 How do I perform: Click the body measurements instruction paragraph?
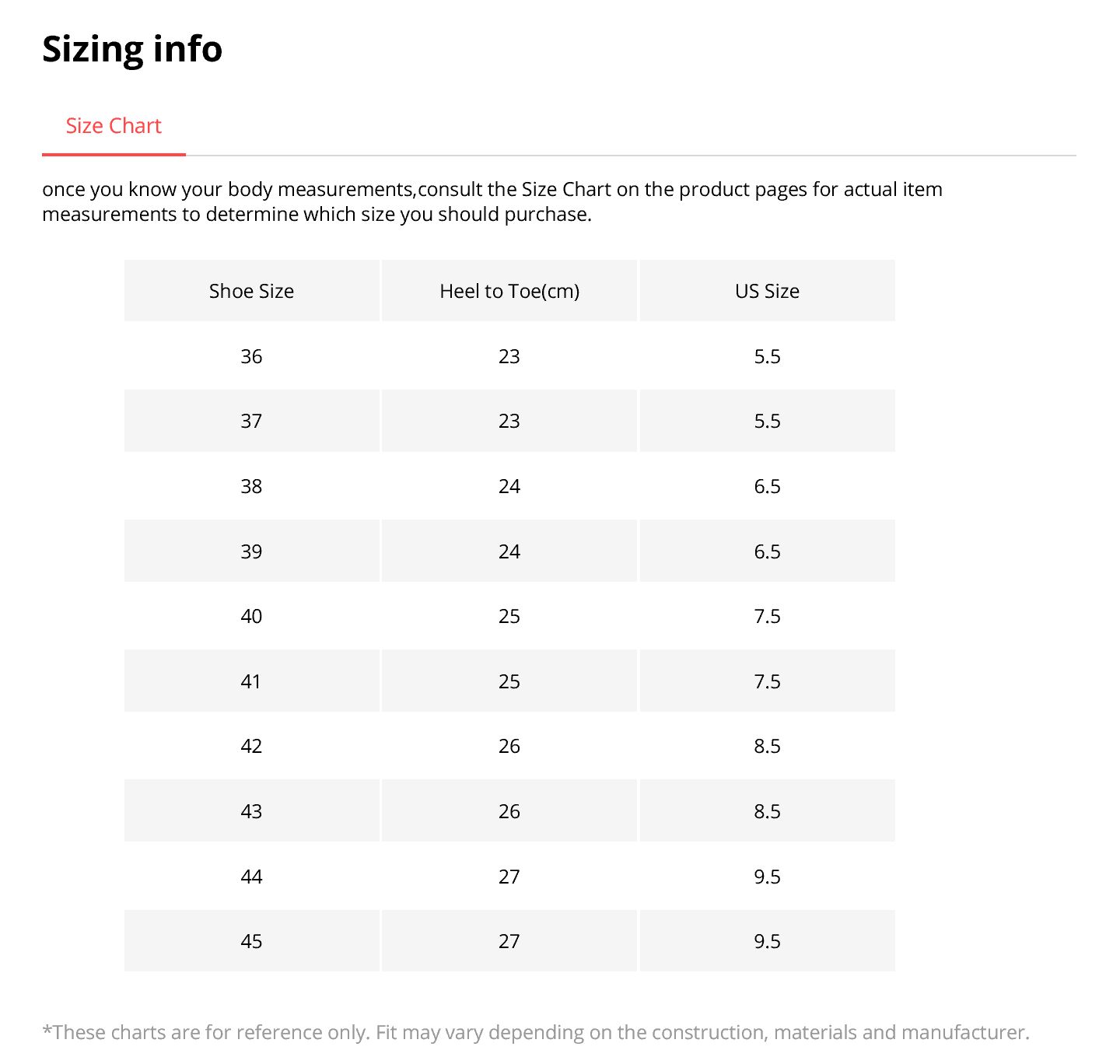click(492, 201)
